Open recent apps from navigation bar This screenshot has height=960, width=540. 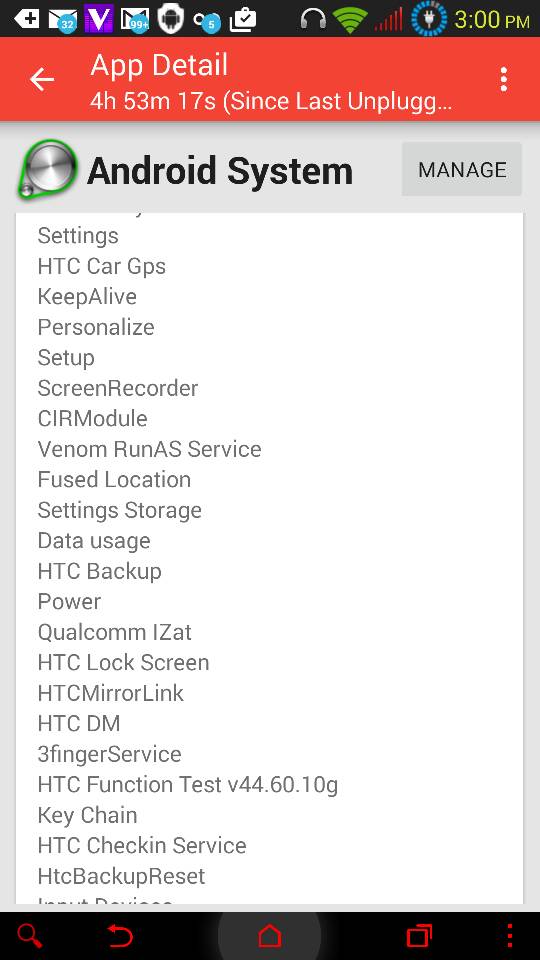[x=419, y=935]
